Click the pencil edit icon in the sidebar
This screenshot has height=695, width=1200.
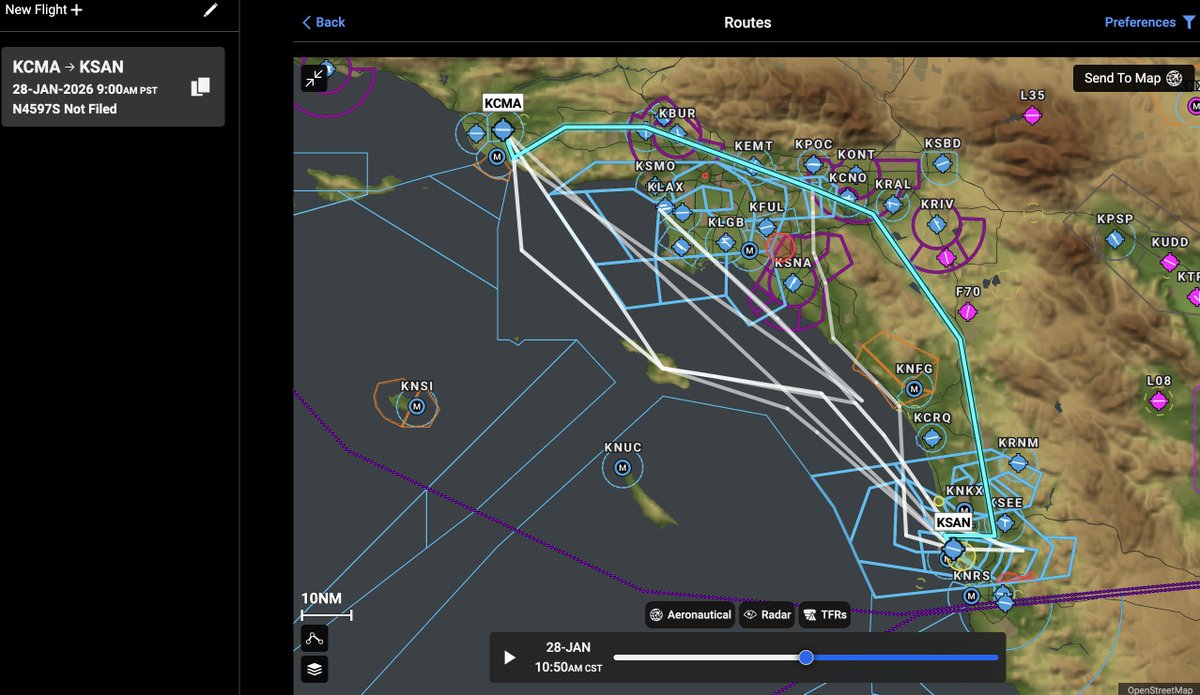(x=209, y=10)
